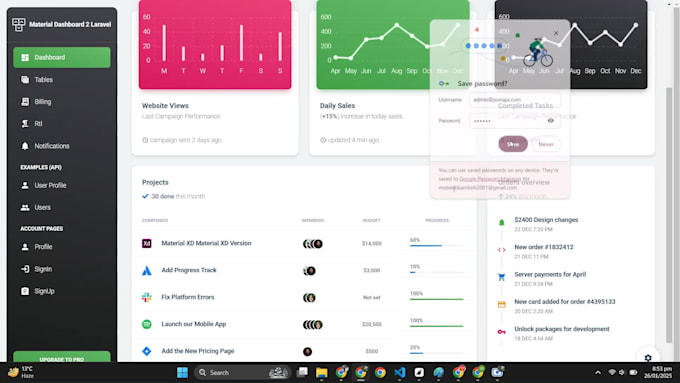Click the Projects heading text
680x383 pixels.
pyautogui.click(x=155, y=182)
